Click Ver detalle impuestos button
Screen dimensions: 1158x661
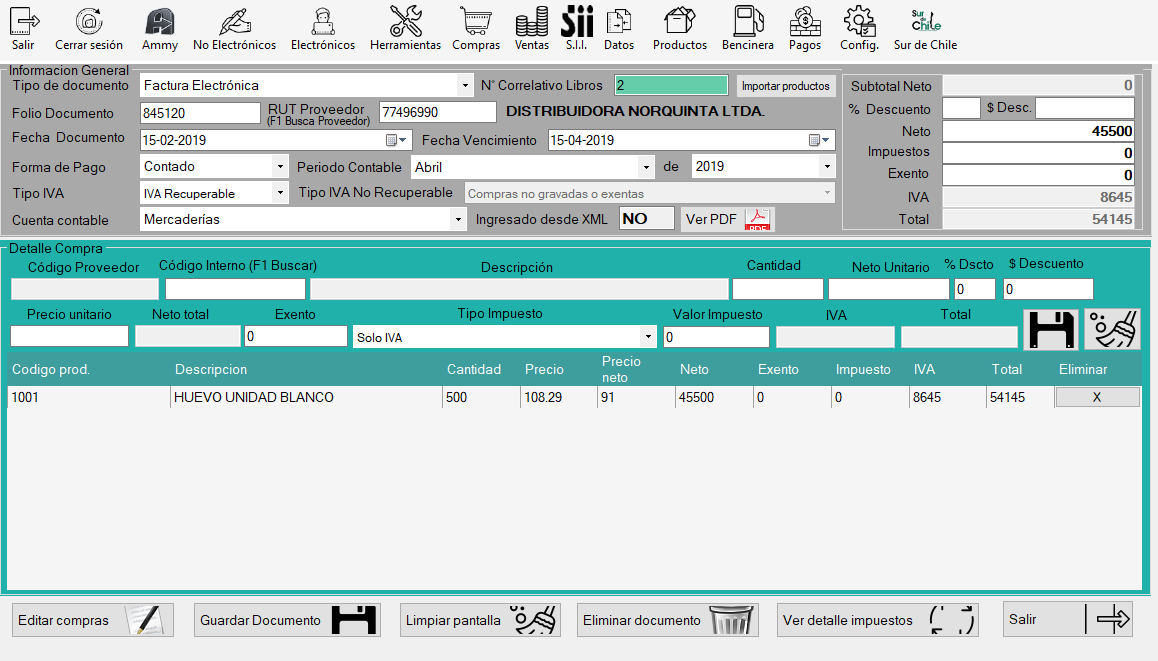point(878,620)
